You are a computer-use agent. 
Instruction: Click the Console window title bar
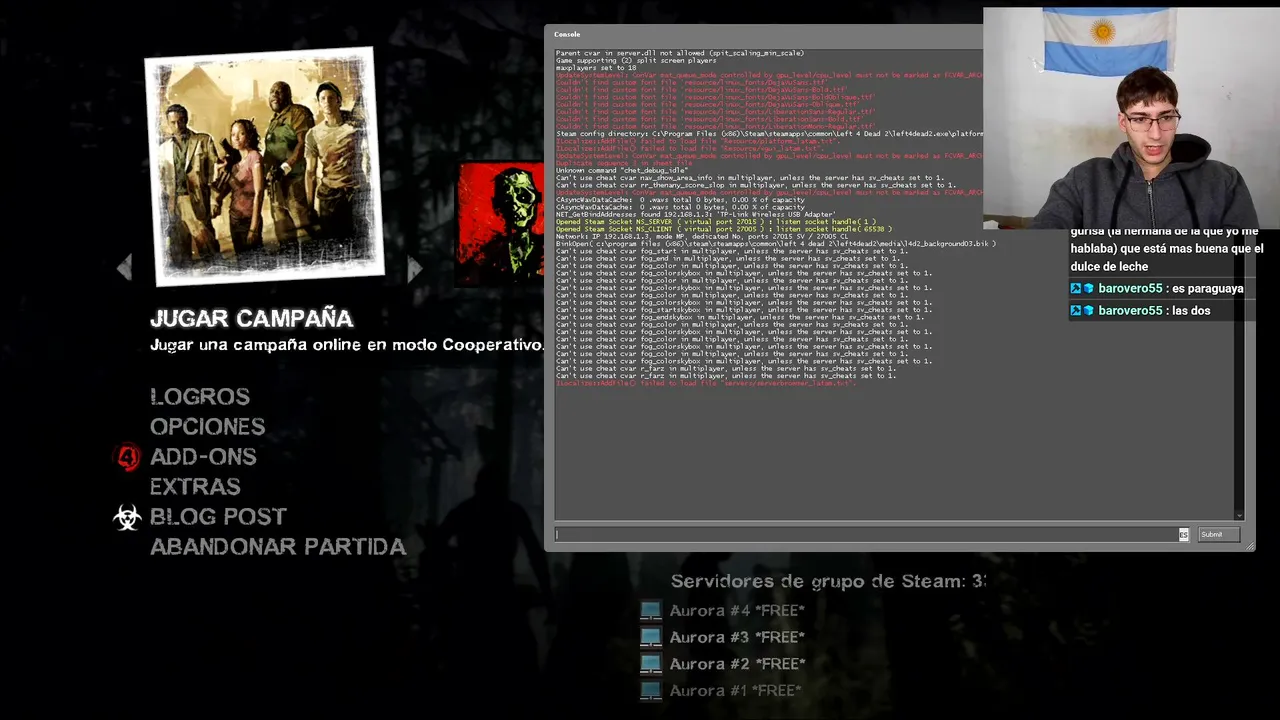pos(764,34)
